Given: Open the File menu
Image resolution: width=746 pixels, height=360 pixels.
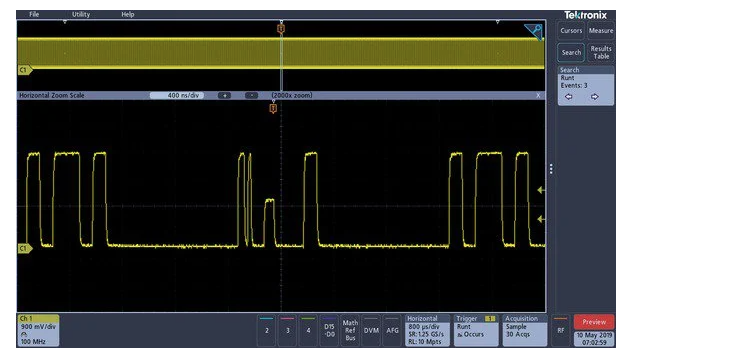Looking at the screenshot, I should tap(34, 14).
